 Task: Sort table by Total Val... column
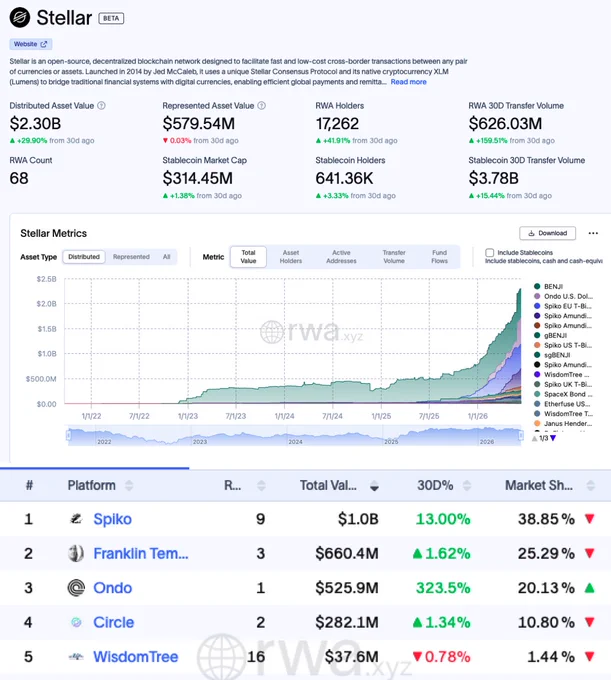(374, 485)
